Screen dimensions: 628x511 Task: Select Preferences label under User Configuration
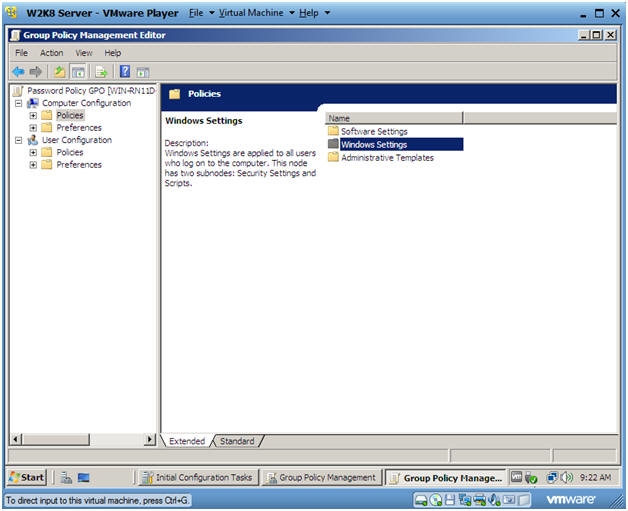[79, 165]
